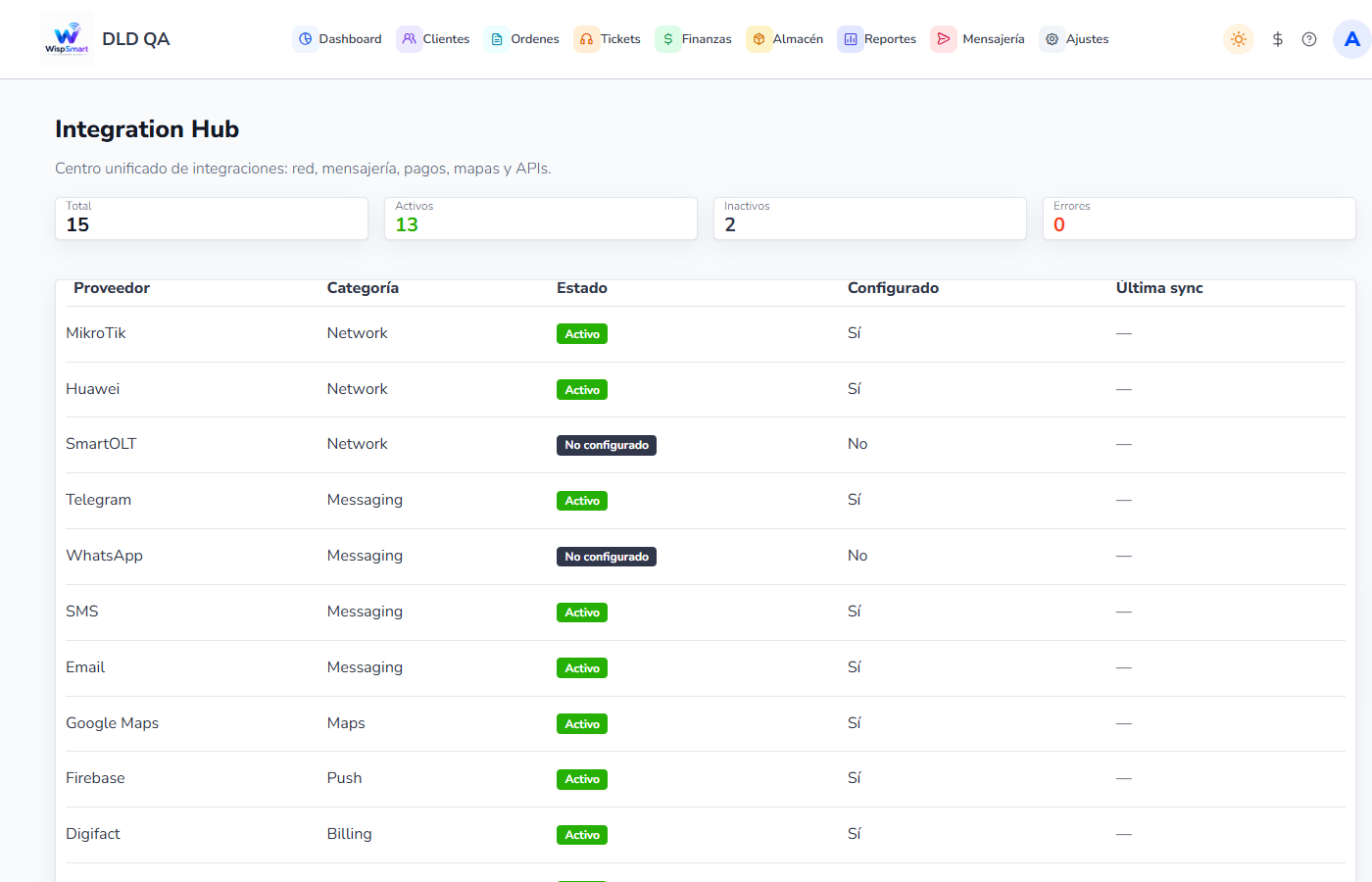1372x882 pixels.
Task: Click the Activo badge for SMS
Action: (x=582, y=612)
